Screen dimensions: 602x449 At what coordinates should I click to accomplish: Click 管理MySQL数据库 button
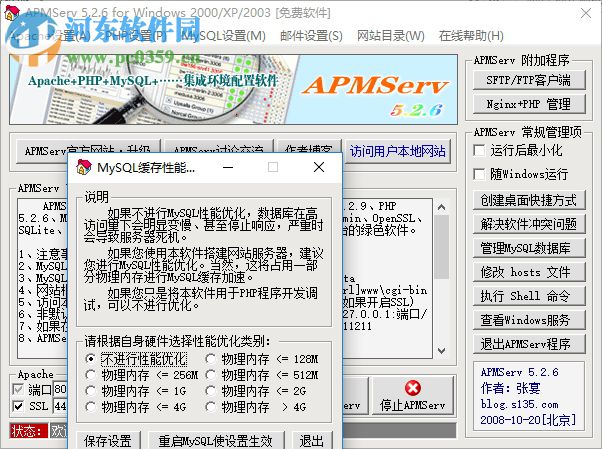529,248
